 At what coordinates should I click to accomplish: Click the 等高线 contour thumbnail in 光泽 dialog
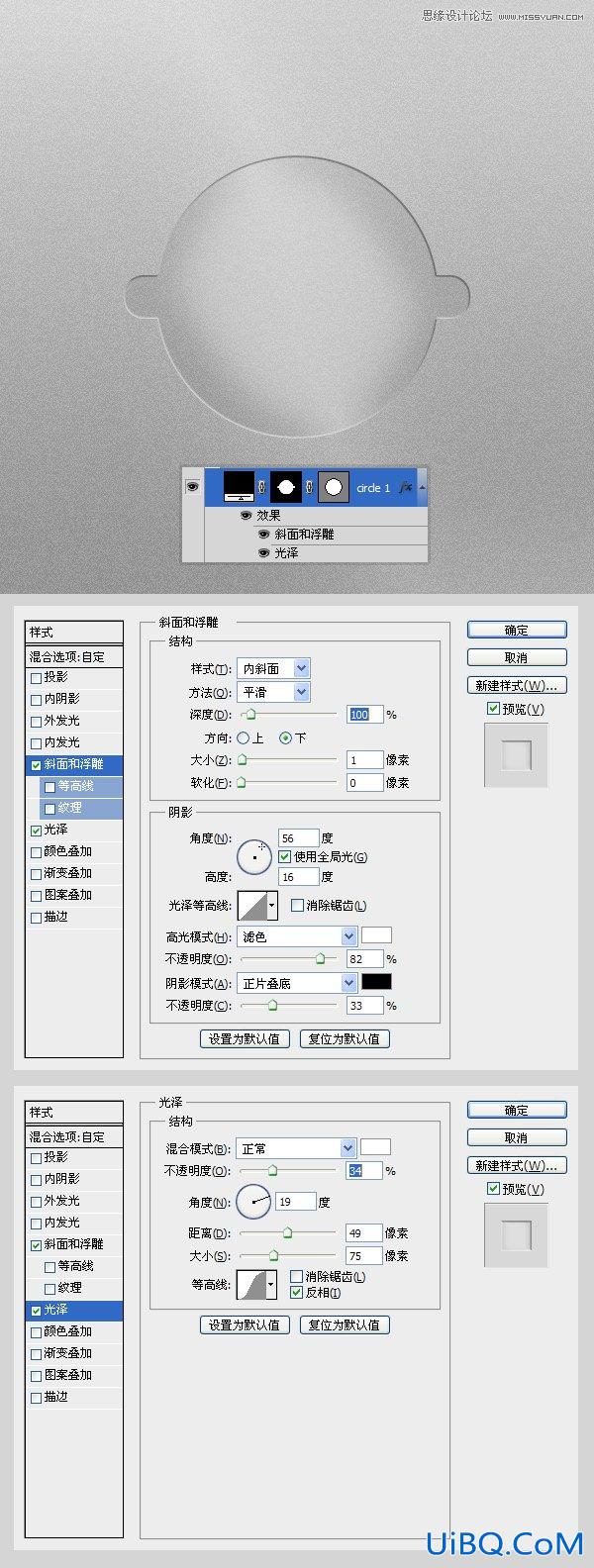click(x=251, y=1285)
